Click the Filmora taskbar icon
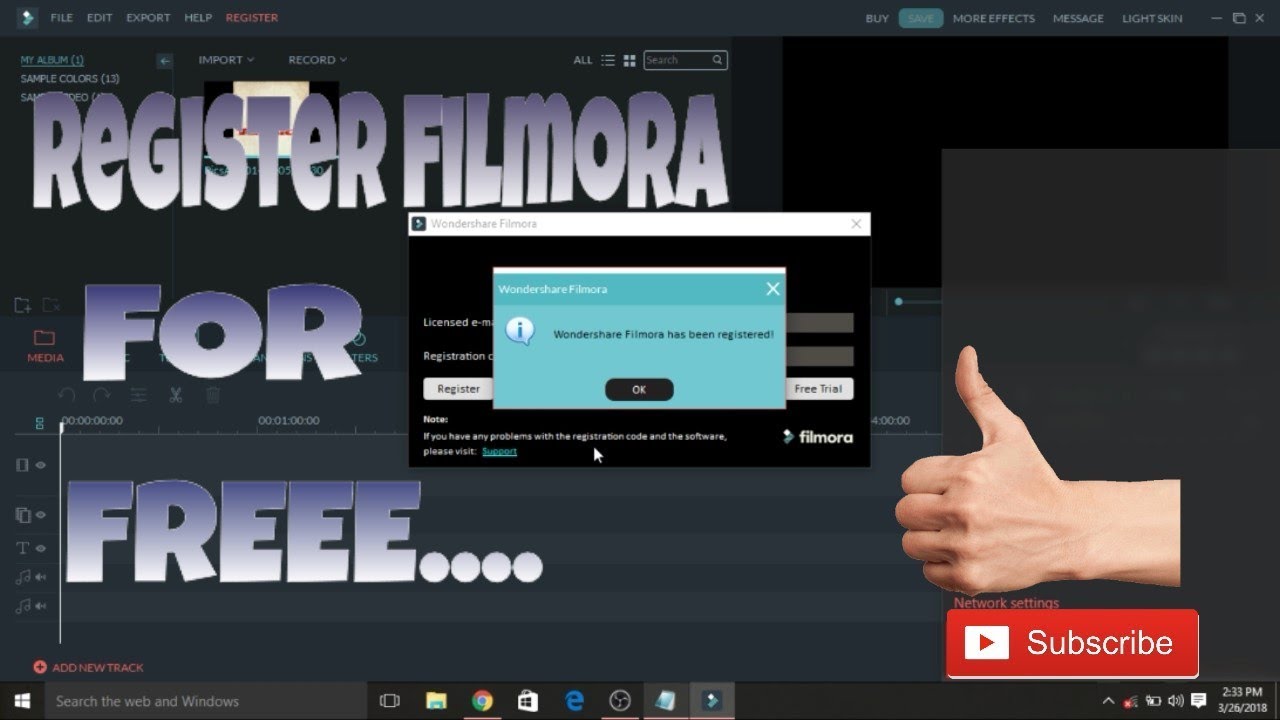This screenshot has height=720, width=1280. (x=712, y=701)
